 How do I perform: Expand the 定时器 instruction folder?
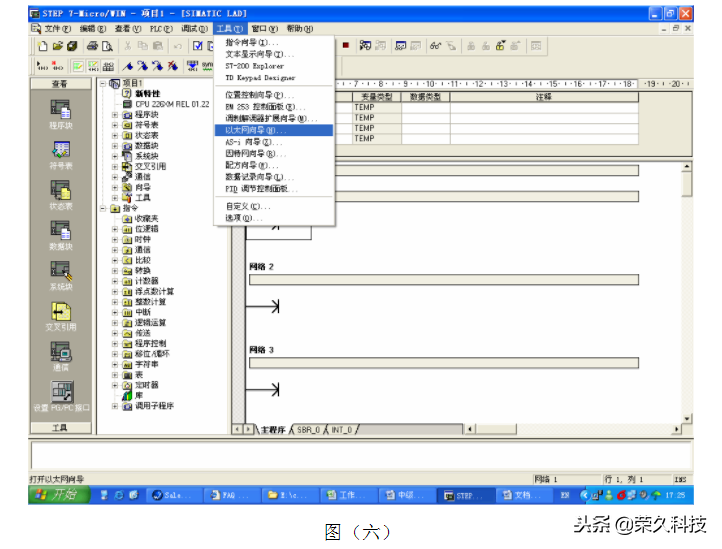pyautogui.click(x=115, y=384)
